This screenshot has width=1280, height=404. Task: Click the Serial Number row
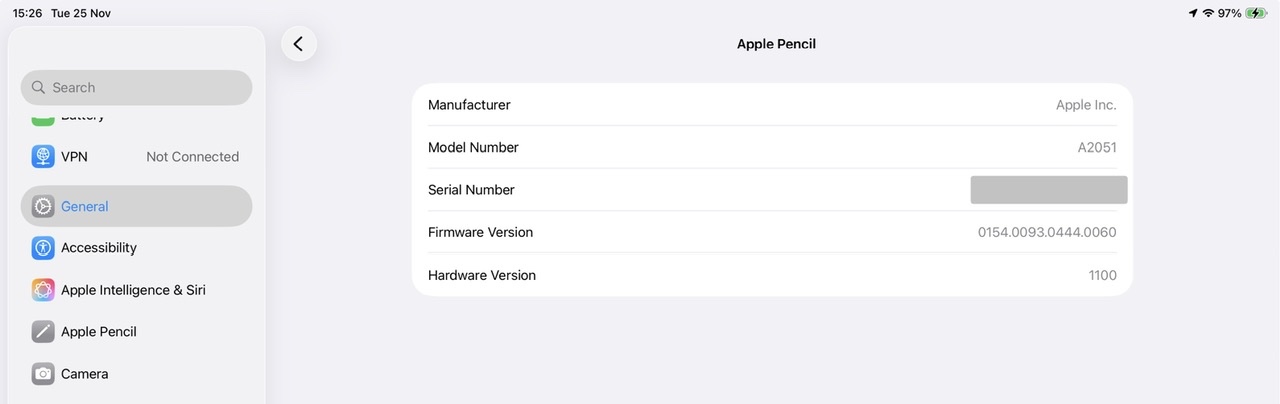point(772,190)
